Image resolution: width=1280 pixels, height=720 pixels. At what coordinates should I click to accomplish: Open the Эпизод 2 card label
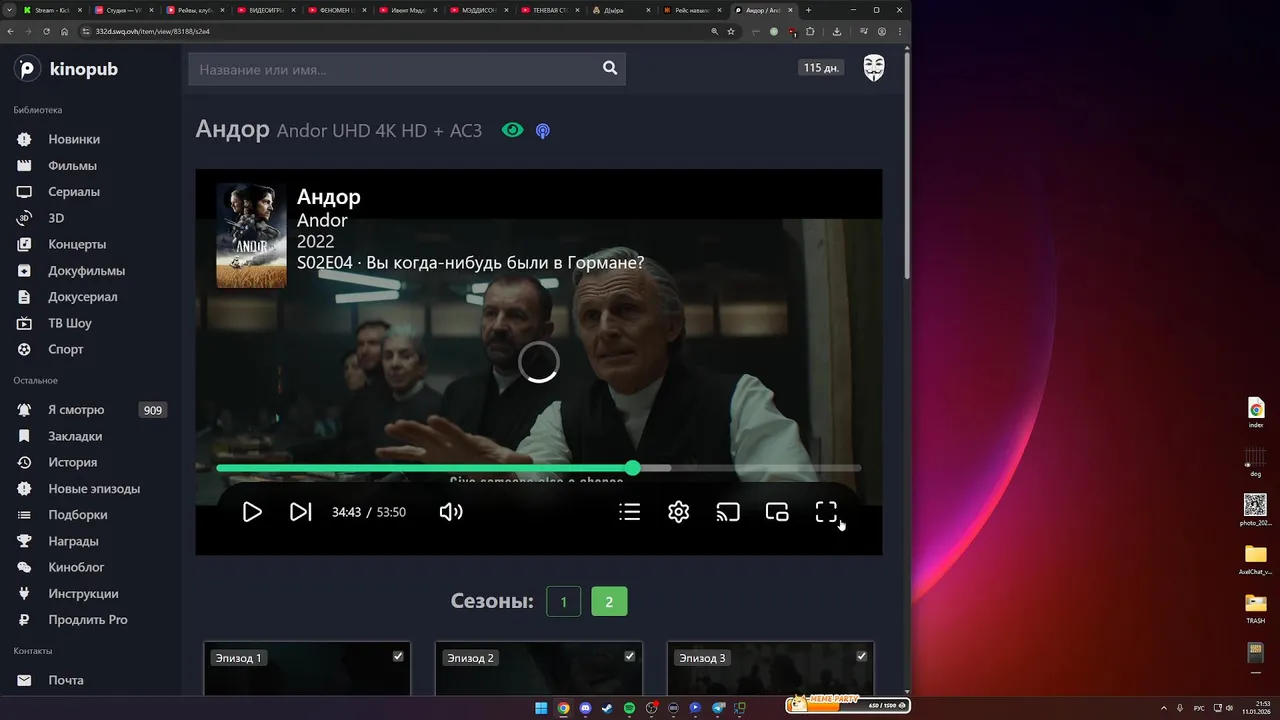(470, 658)
